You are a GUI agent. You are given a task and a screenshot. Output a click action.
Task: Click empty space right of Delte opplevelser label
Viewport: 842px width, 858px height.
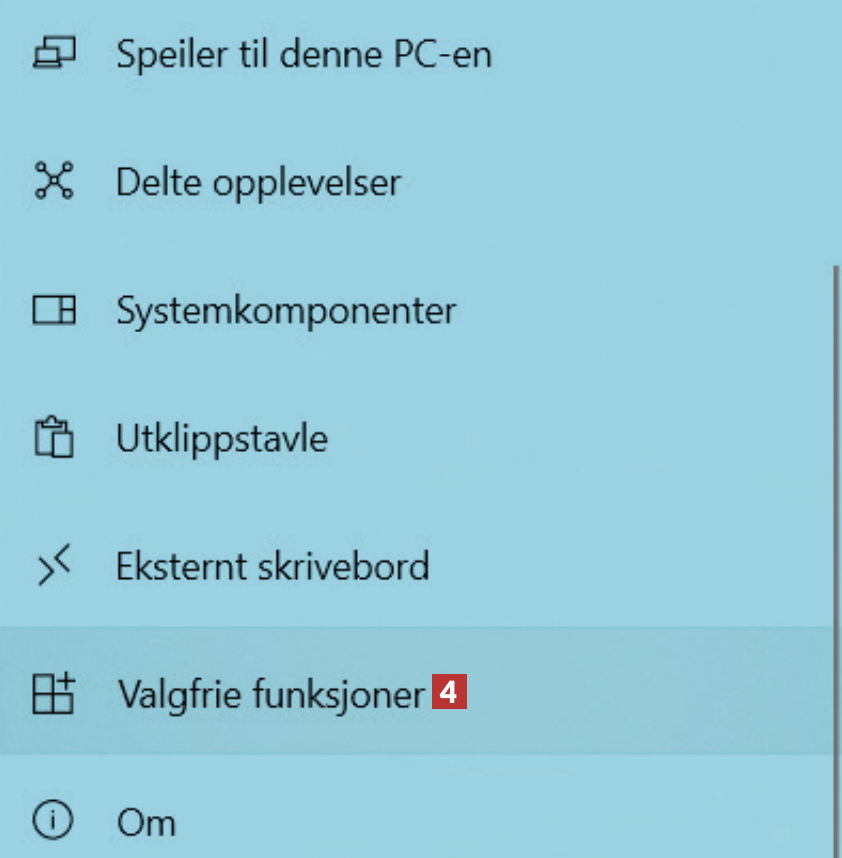pyautogui.click(x=600, y=182)
